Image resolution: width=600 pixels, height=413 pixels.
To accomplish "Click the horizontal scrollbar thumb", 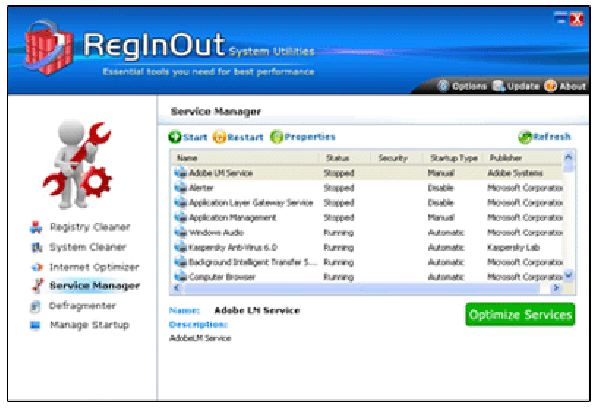I will (362, 288).
